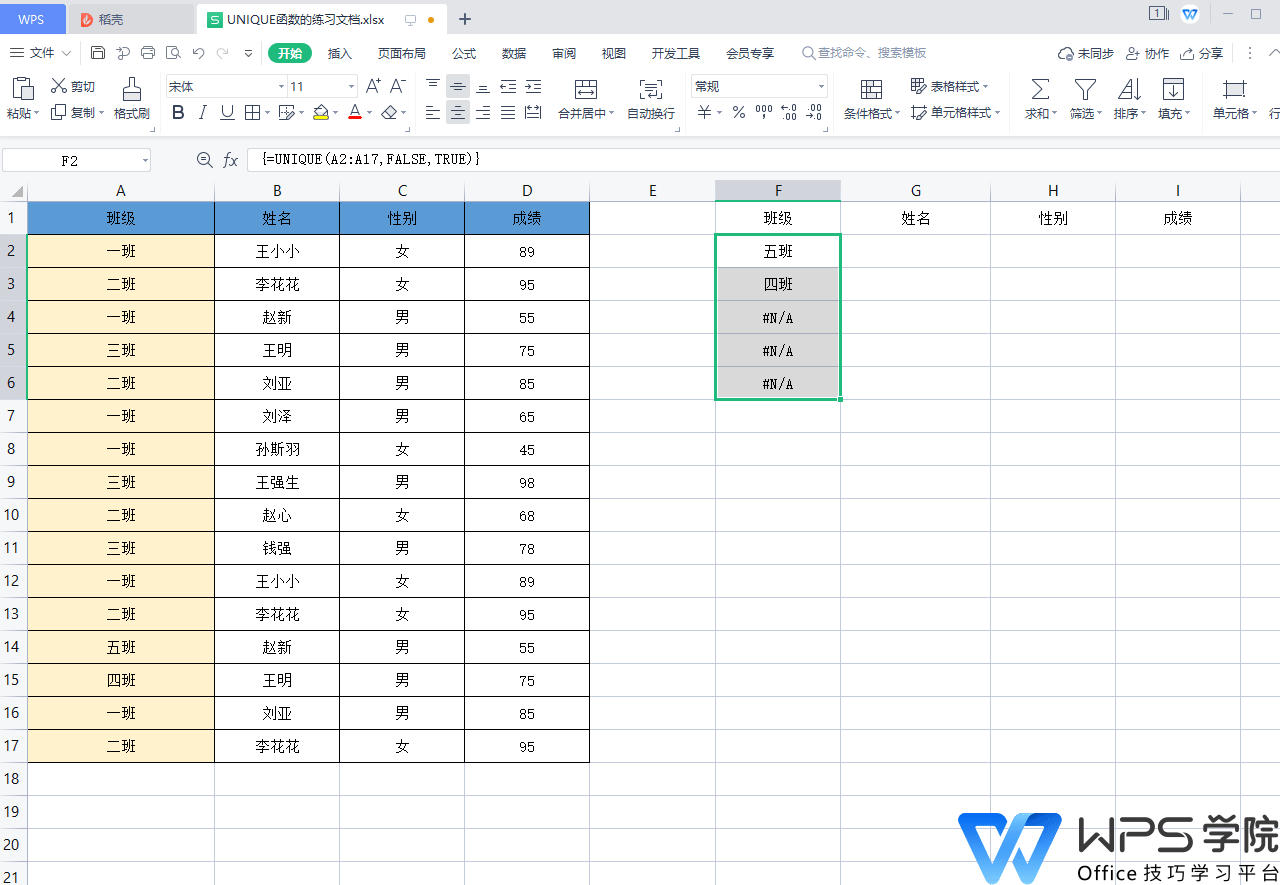Open the 文件 menu
Viewport: 1280px width, 885px height.
40,53
